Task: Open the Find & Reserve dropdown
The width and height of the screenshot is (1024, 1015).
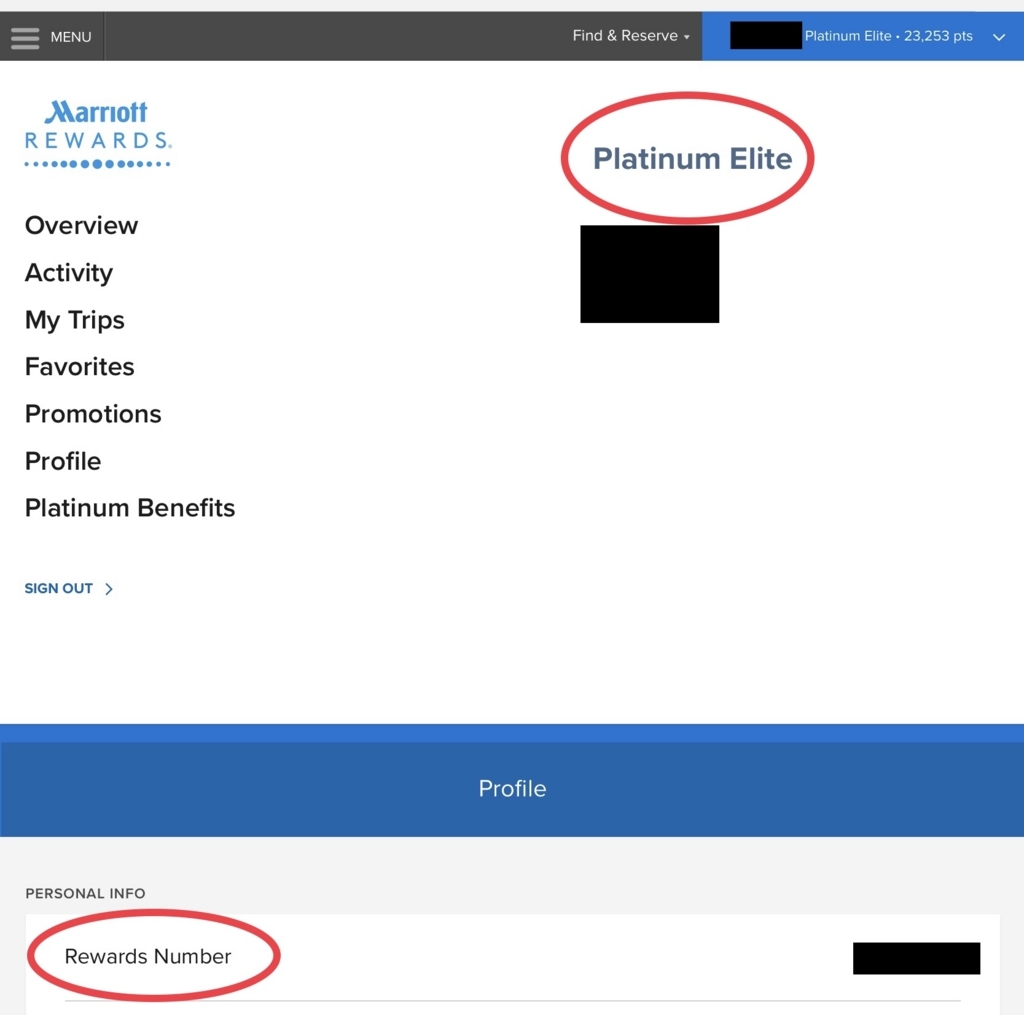Action: tap(631, 36)
